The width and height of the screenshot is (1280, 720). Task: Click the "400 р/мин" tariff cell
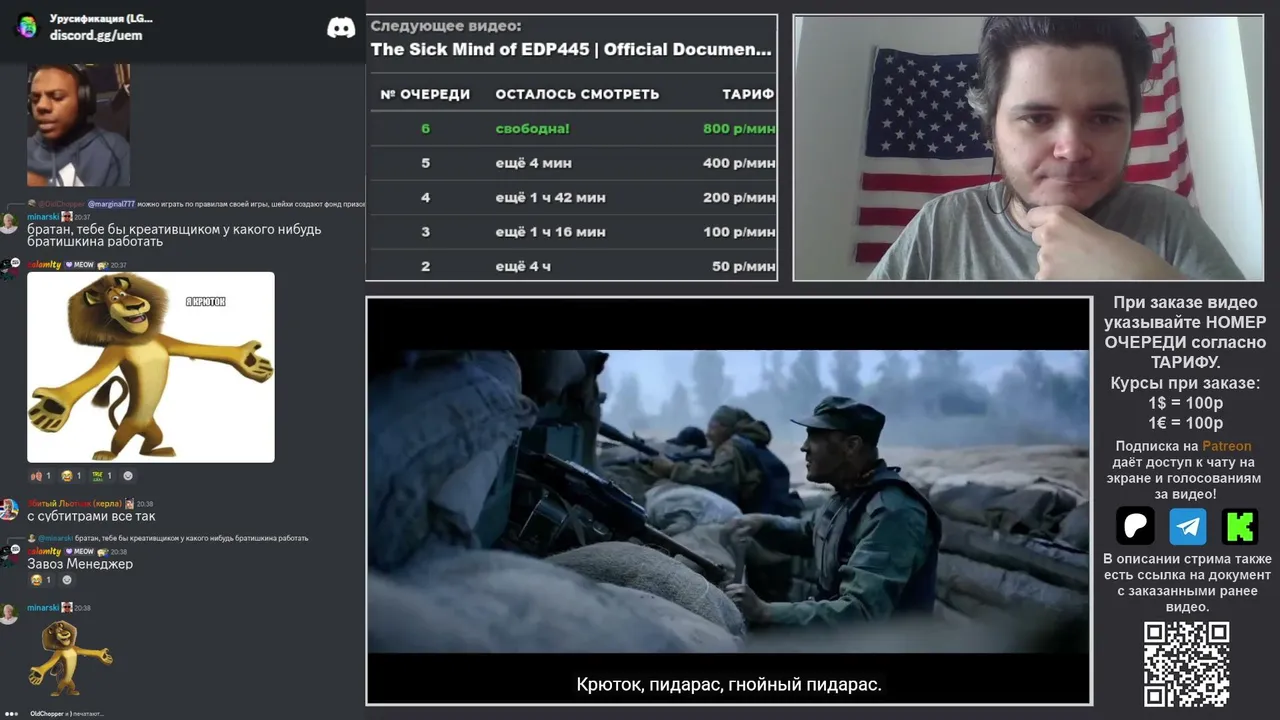pos(739,163)
